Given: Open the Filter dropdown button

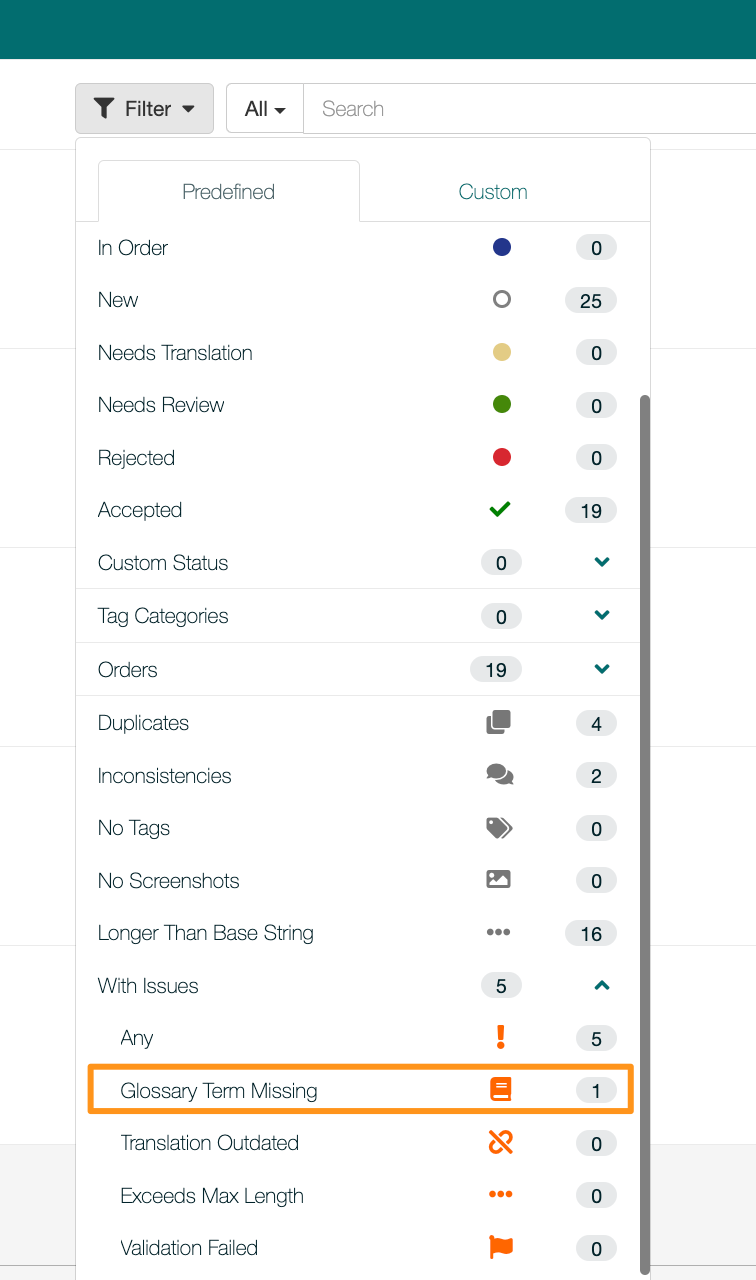Looking at the screenshot, I should coord(144,108).
